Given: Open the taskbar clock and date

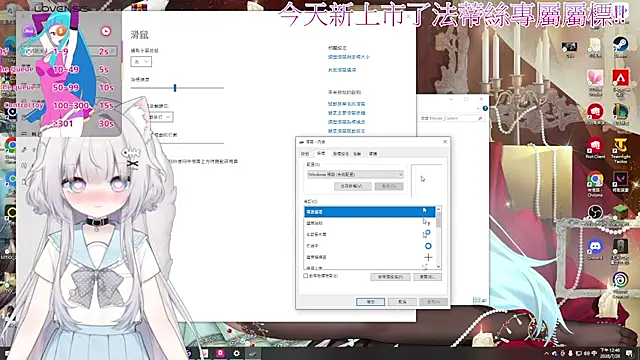Looking at the screenshot, I should click(x=611, y=353).
